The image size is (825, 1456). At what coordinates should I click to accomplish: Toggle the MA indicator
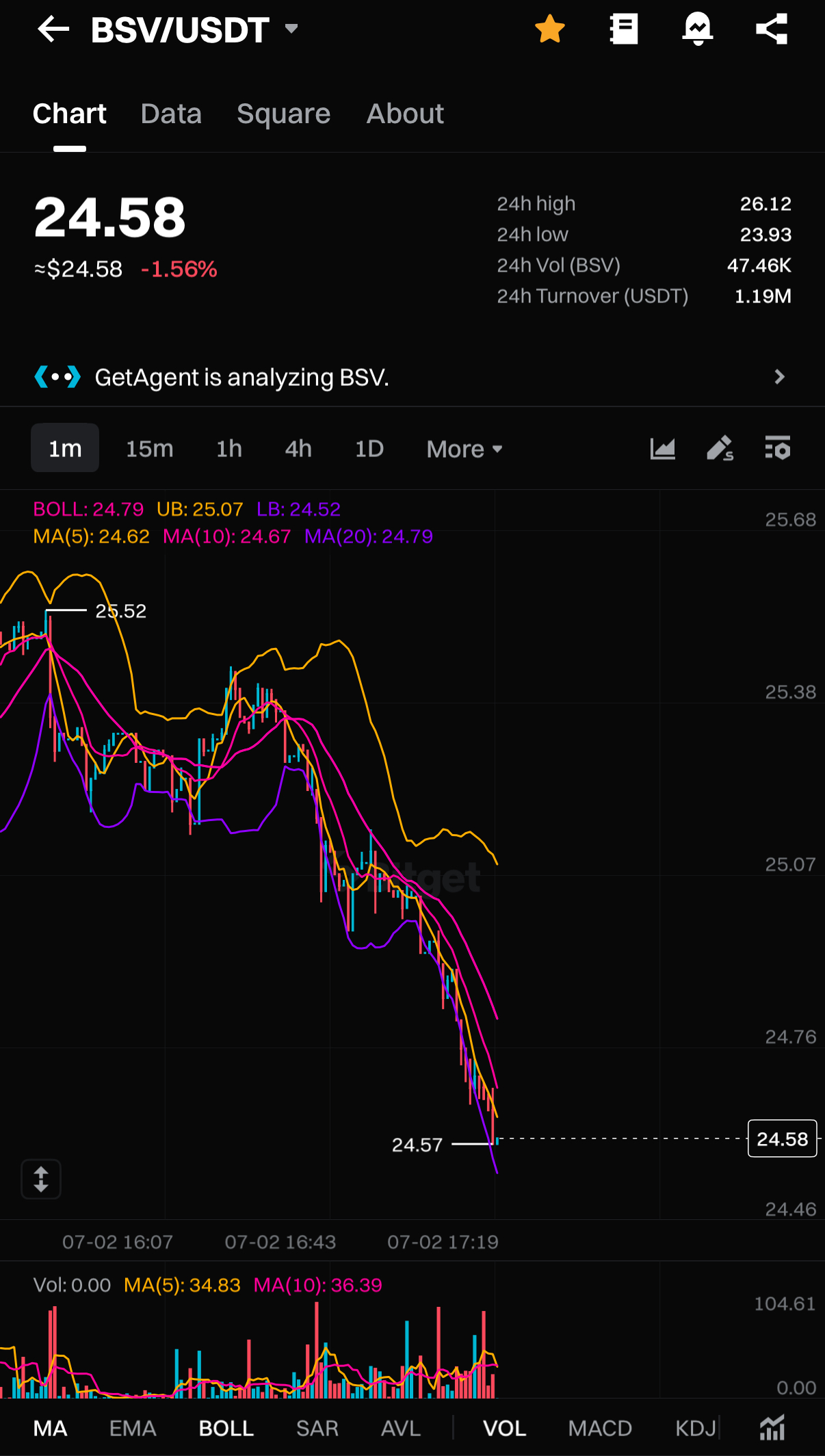point(51,1428)
